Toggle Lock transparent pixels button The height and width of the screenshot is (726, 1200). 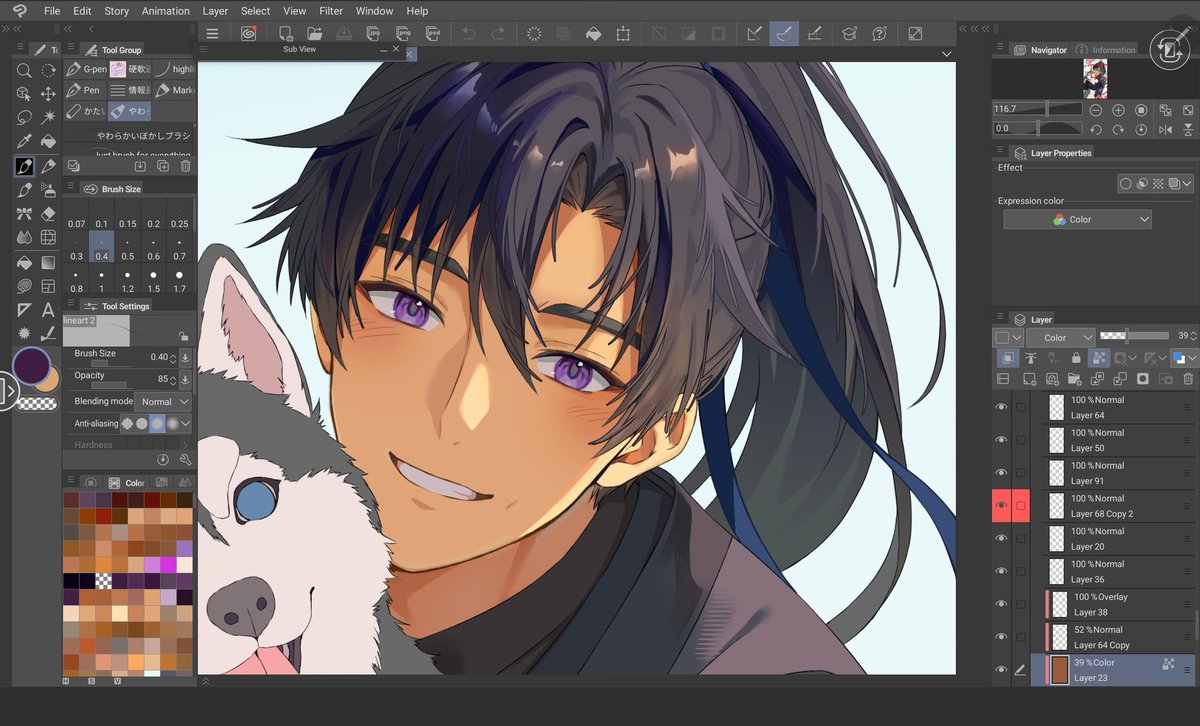(1097, 358)
